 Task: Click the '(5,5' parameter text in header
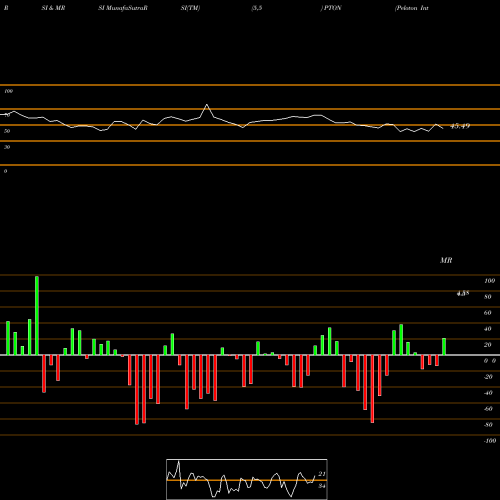click(x=257, y=8)
